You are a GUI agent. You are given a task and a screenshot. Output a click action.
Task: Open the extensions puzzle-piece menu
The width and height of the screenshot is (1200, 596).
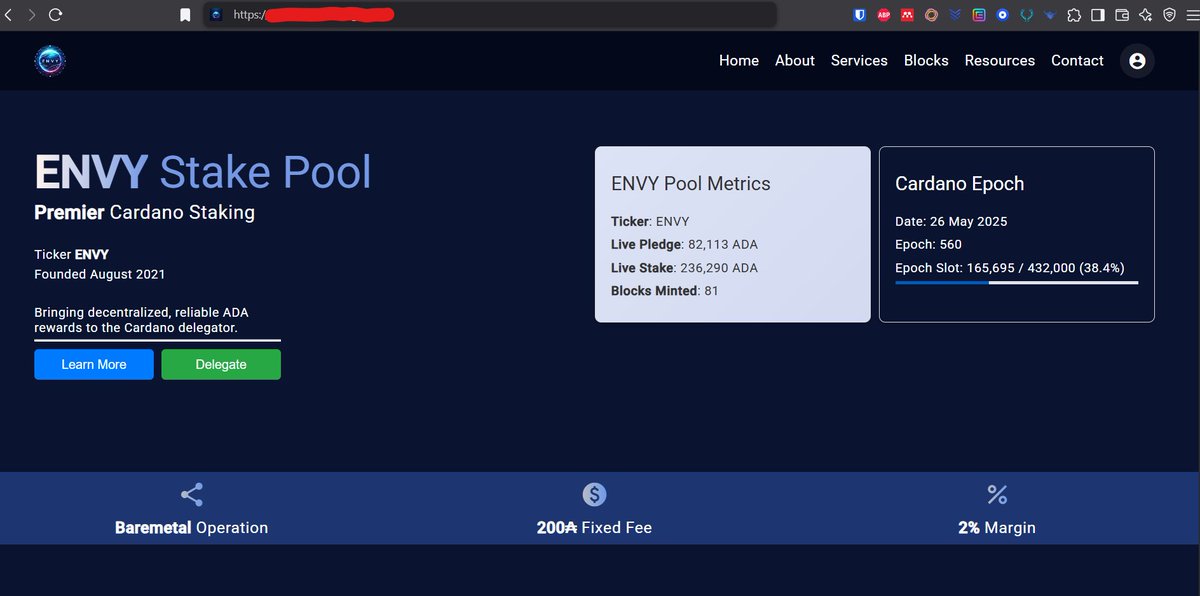[1074, 15]
